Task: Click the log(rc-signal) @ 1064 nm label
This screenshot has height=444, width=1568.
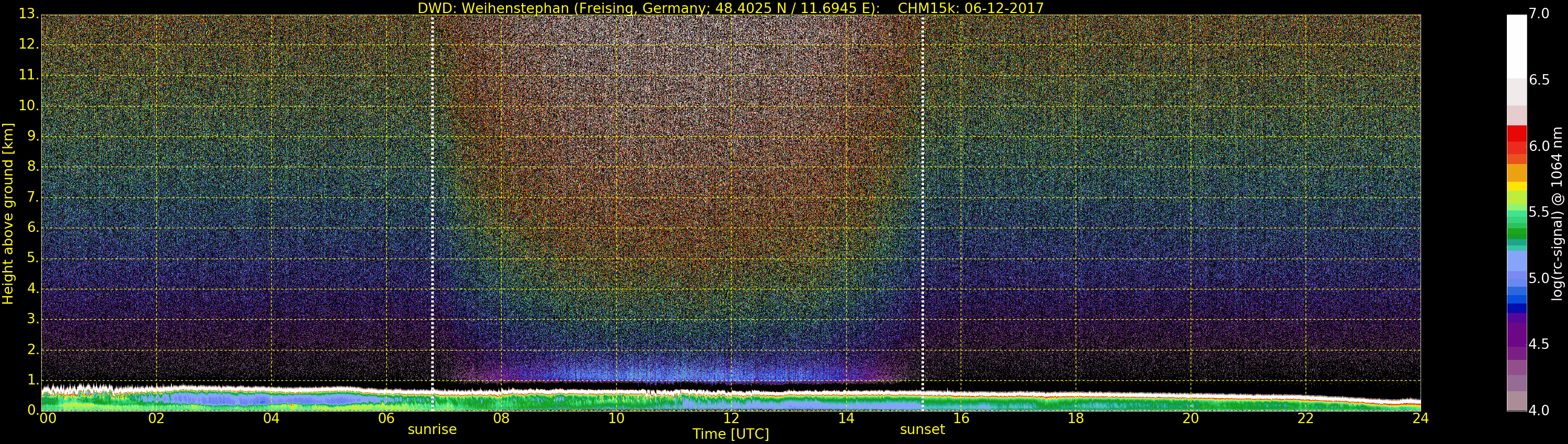Action: click(x=1557, y=213)
